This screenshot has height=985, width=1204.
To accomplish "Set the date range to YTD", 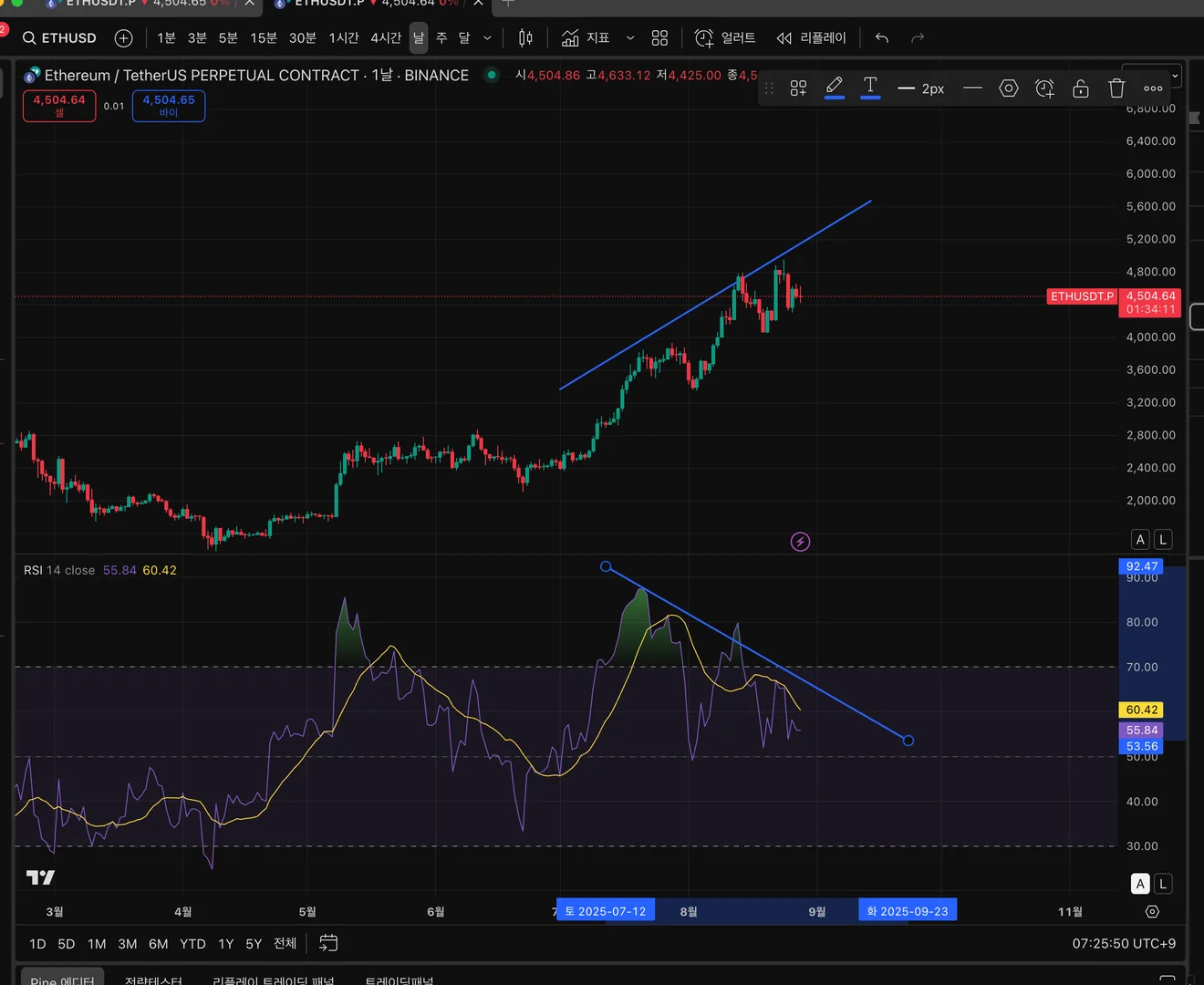I will click(x=192, y=944).
